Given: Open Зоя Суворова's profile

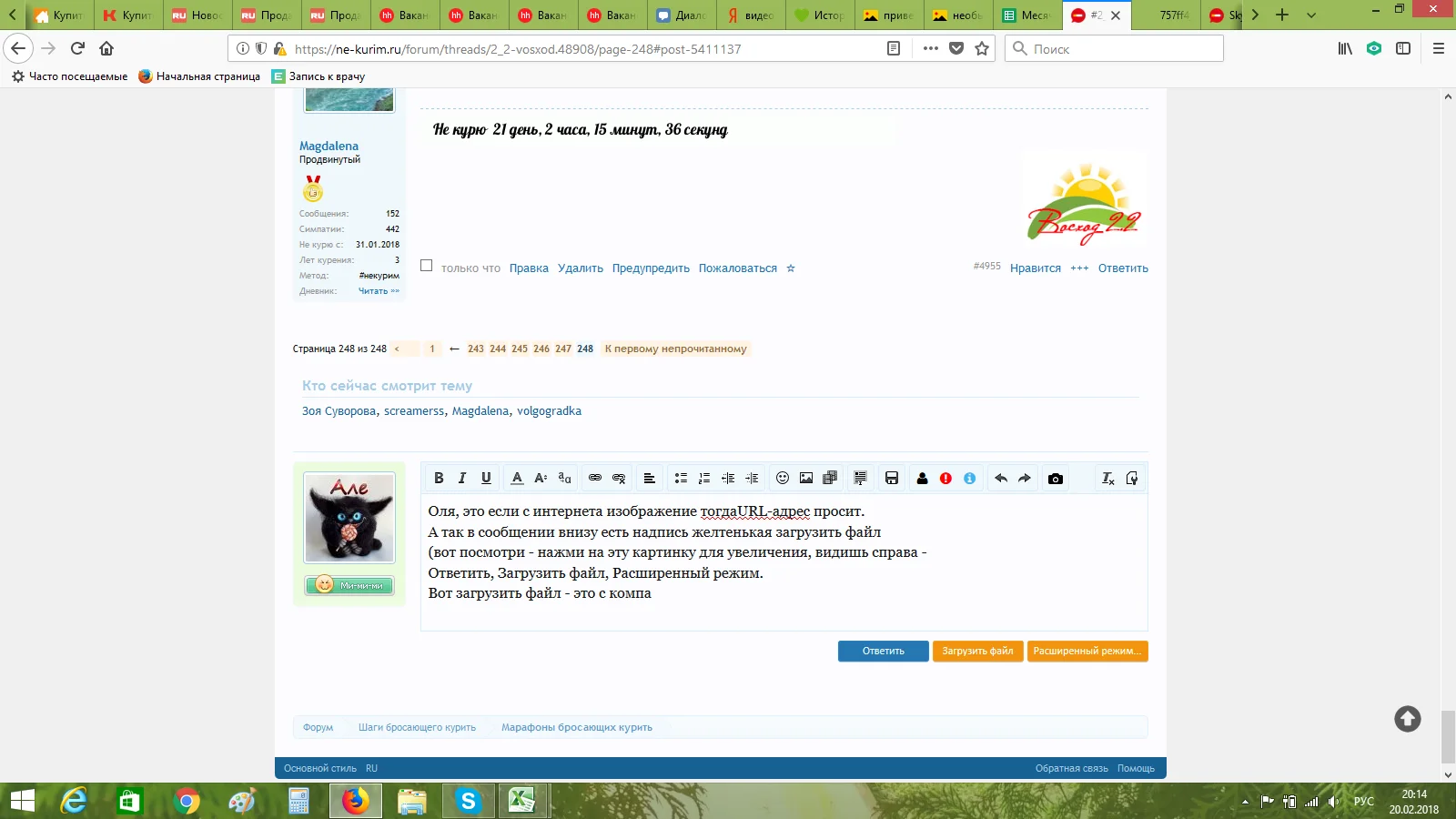Looking at the screenshot, I should click(x=339, y=411).
